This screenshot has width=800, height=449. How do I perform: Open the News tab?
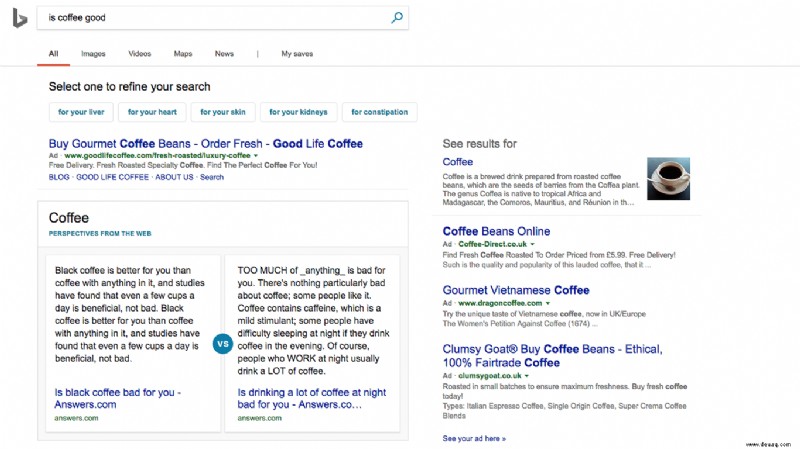tap(224, 54)
